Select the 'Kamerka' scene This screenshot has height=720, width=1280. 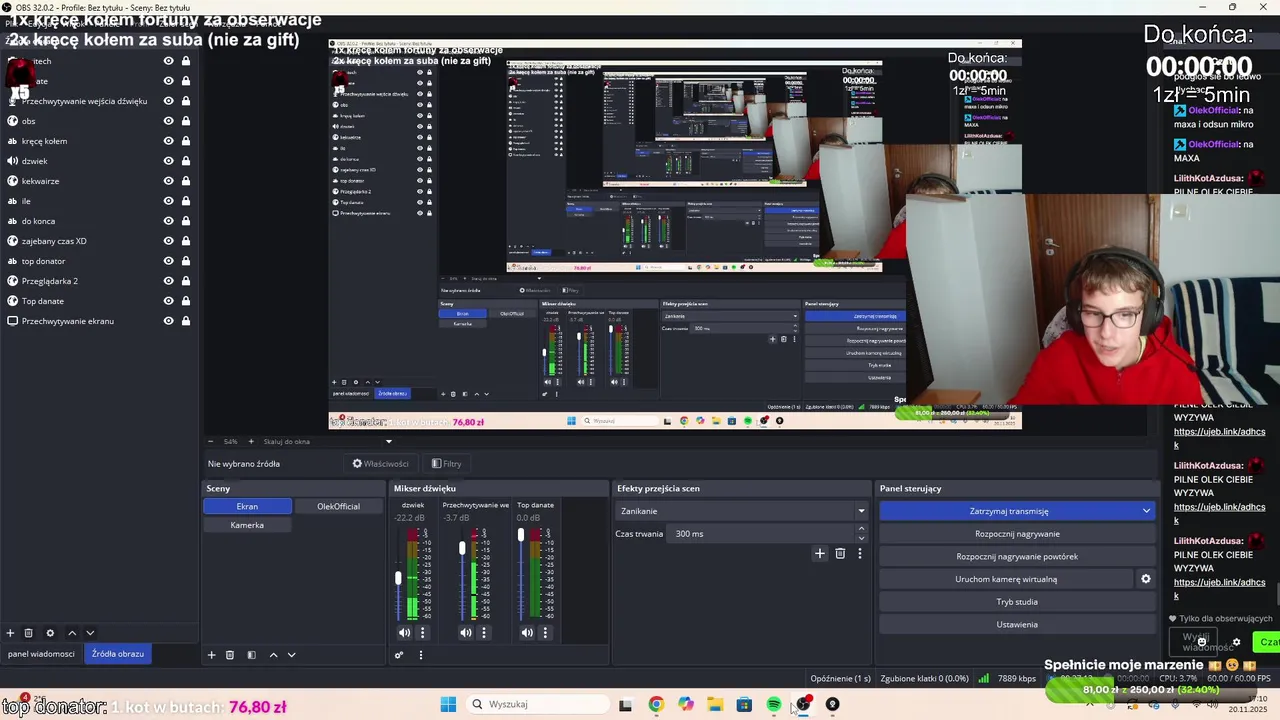pyautogui.click(x=247, y=525)
